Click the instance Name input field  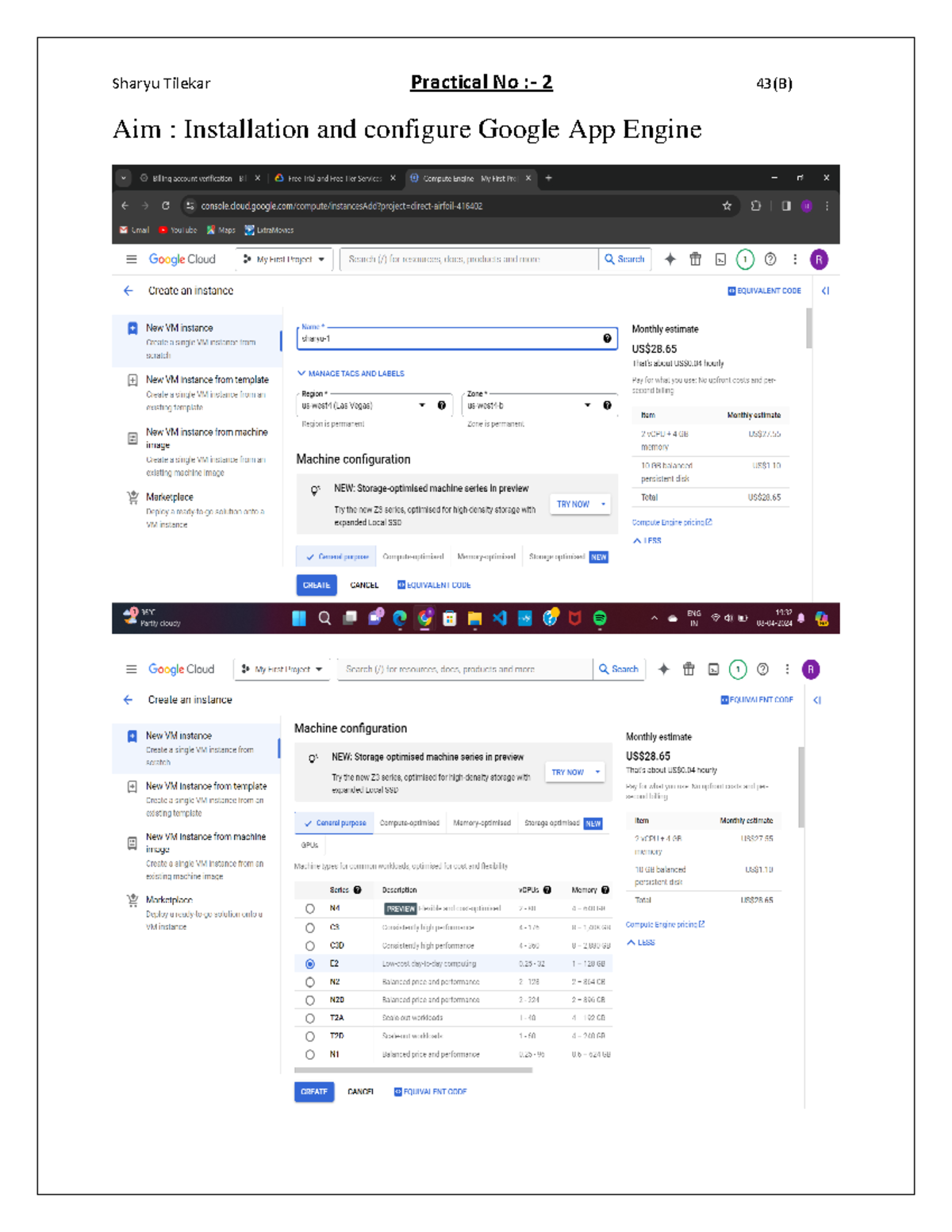(x=448, y=339)
